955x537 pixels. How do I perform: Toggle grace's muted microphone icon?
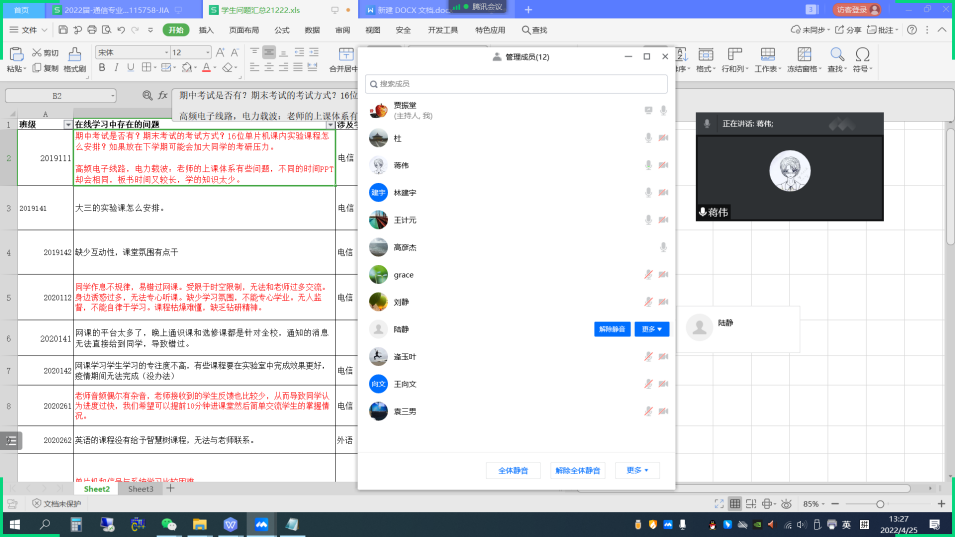(x=648, y=274)
